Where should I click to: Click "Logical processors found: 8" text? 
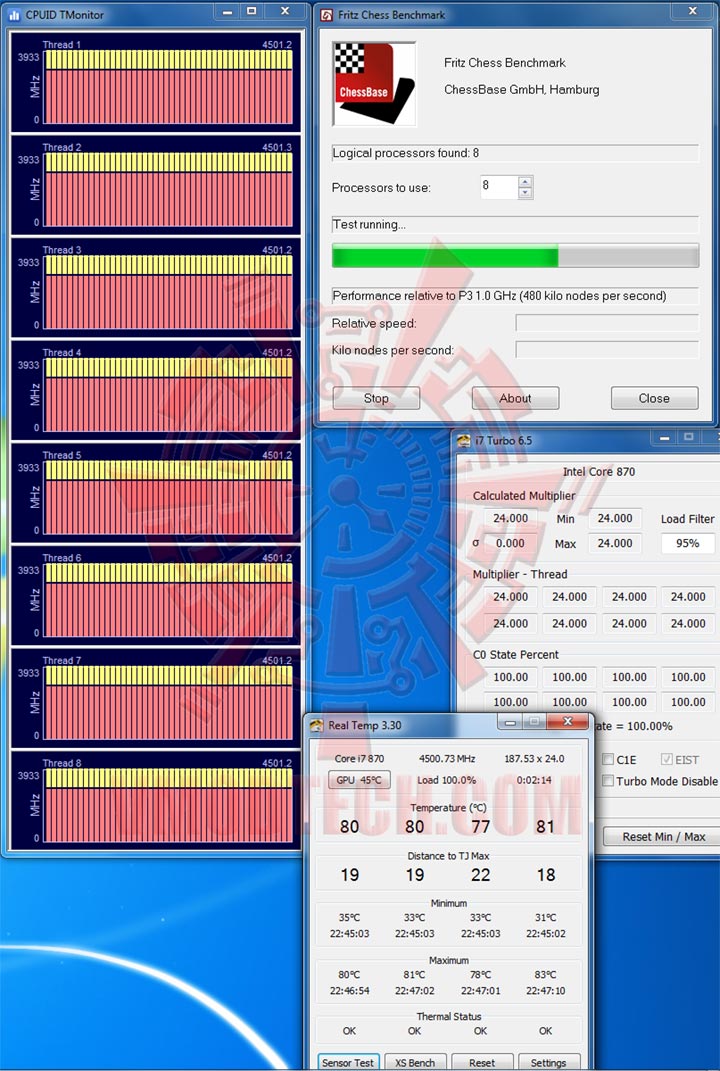tap(405, 153)
